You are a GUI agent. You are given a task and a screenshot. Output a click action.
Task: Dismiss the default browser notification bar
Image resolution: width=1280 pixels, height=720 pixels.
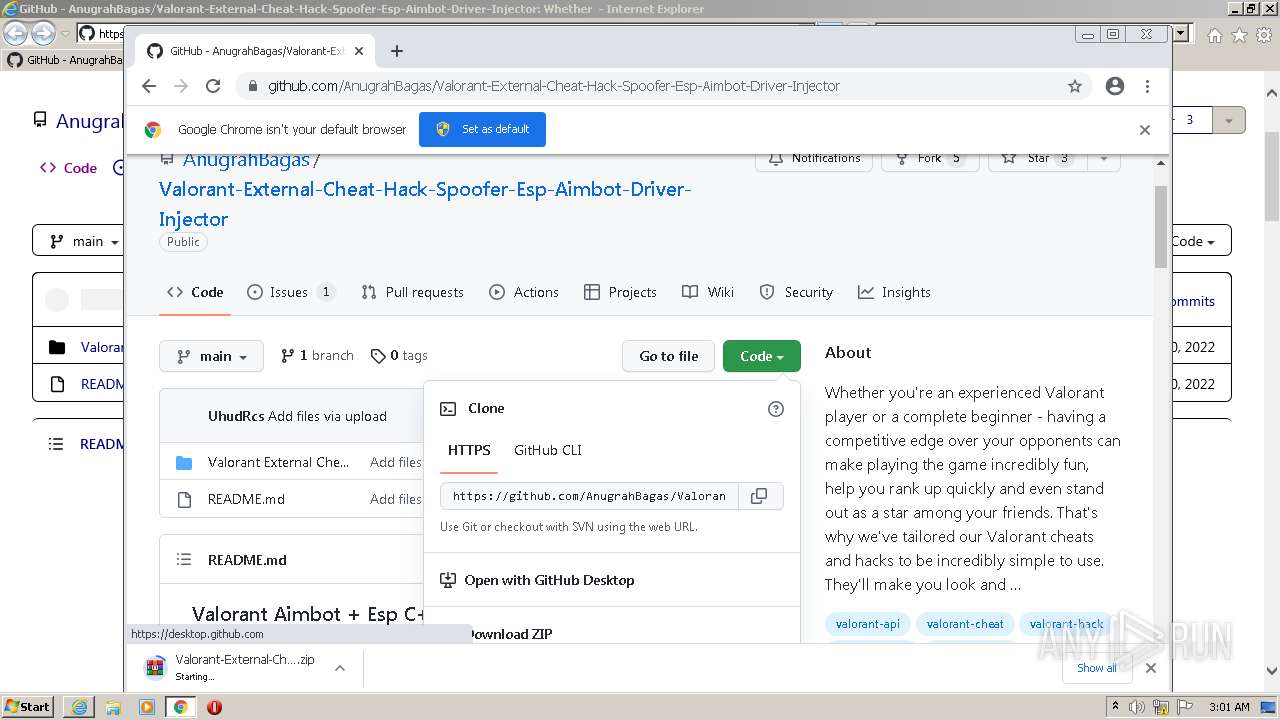[1145, 130]
